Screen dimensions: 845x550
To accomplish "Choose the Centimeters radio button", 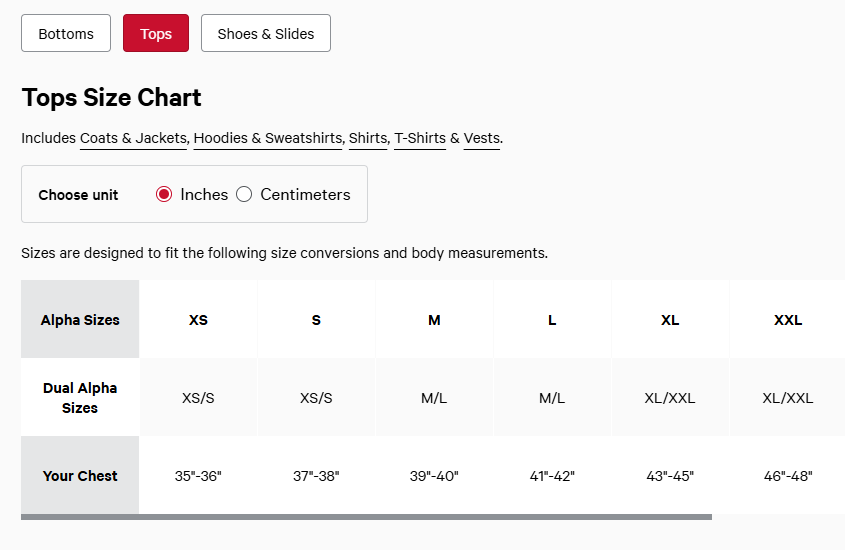I will (x=244, y=195).
